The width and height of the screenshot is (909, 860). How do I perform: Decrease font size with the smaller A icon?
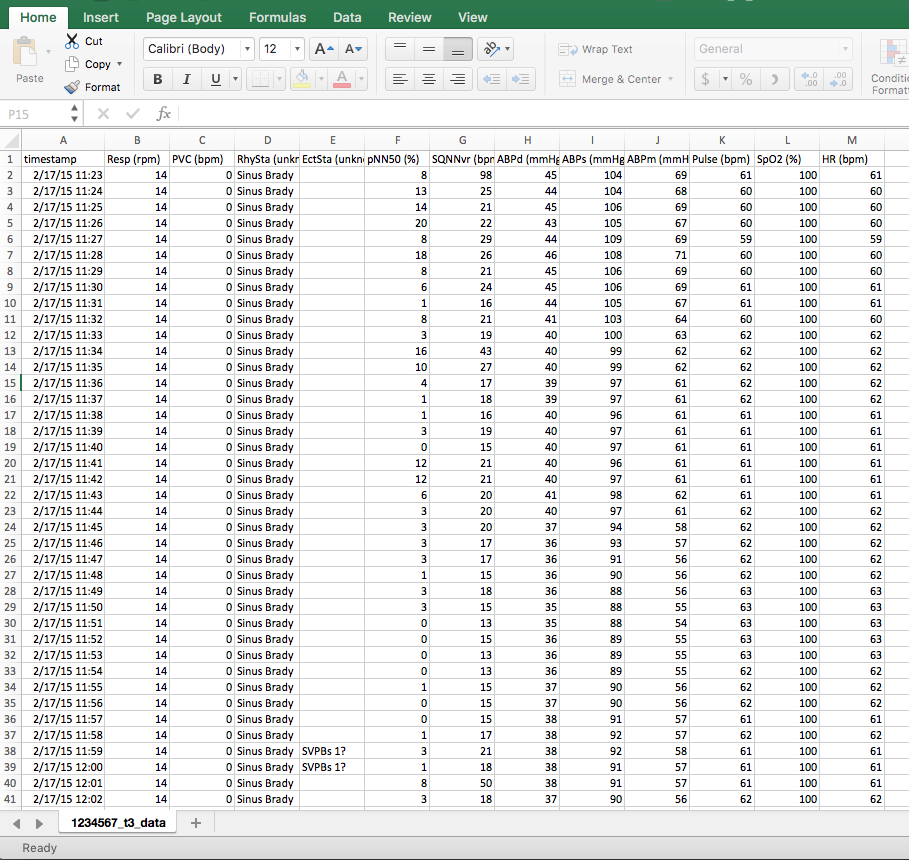click(x=353, y=49)
